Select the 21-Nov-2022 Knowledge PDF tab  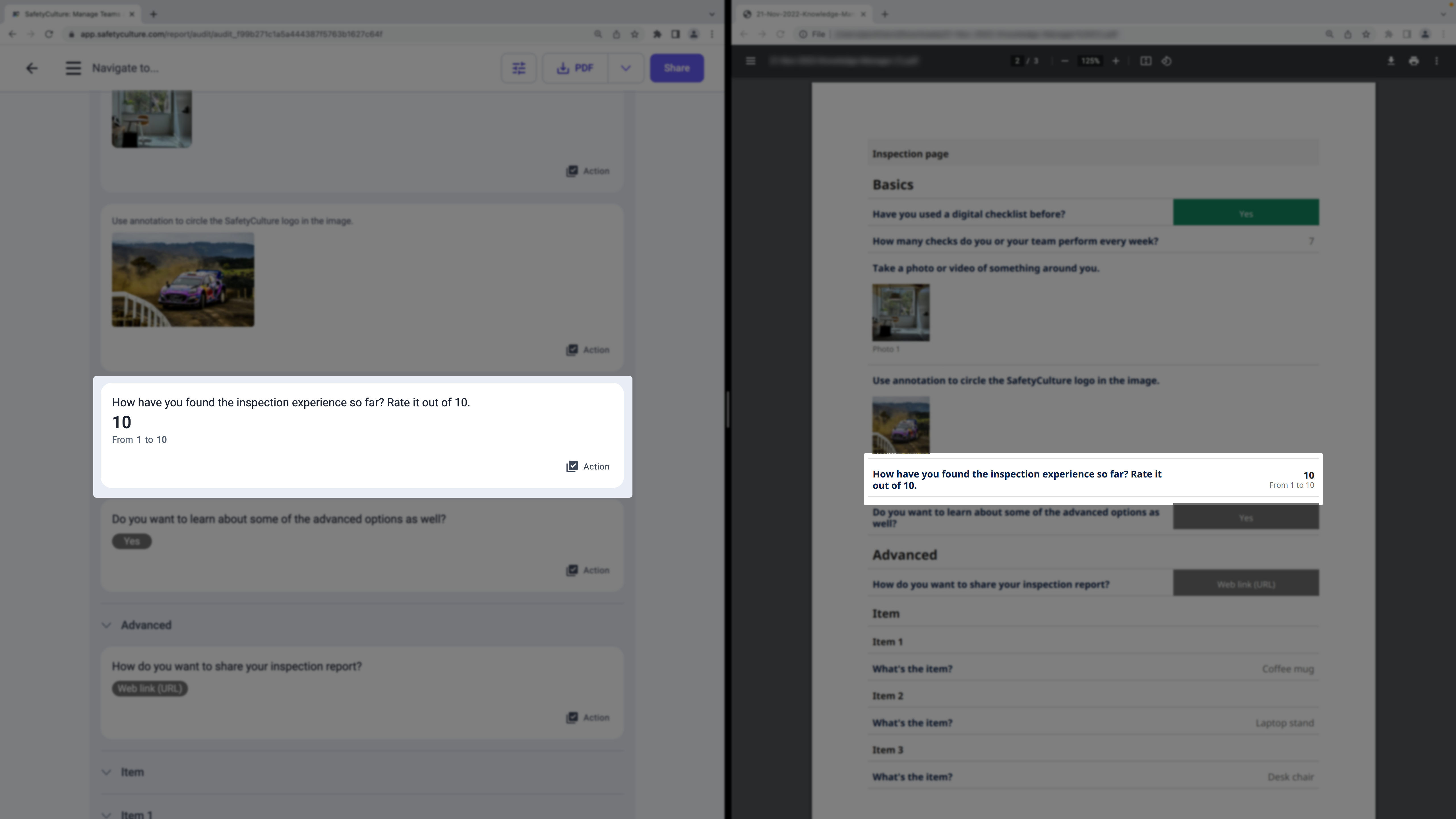[x=803, y=14]
